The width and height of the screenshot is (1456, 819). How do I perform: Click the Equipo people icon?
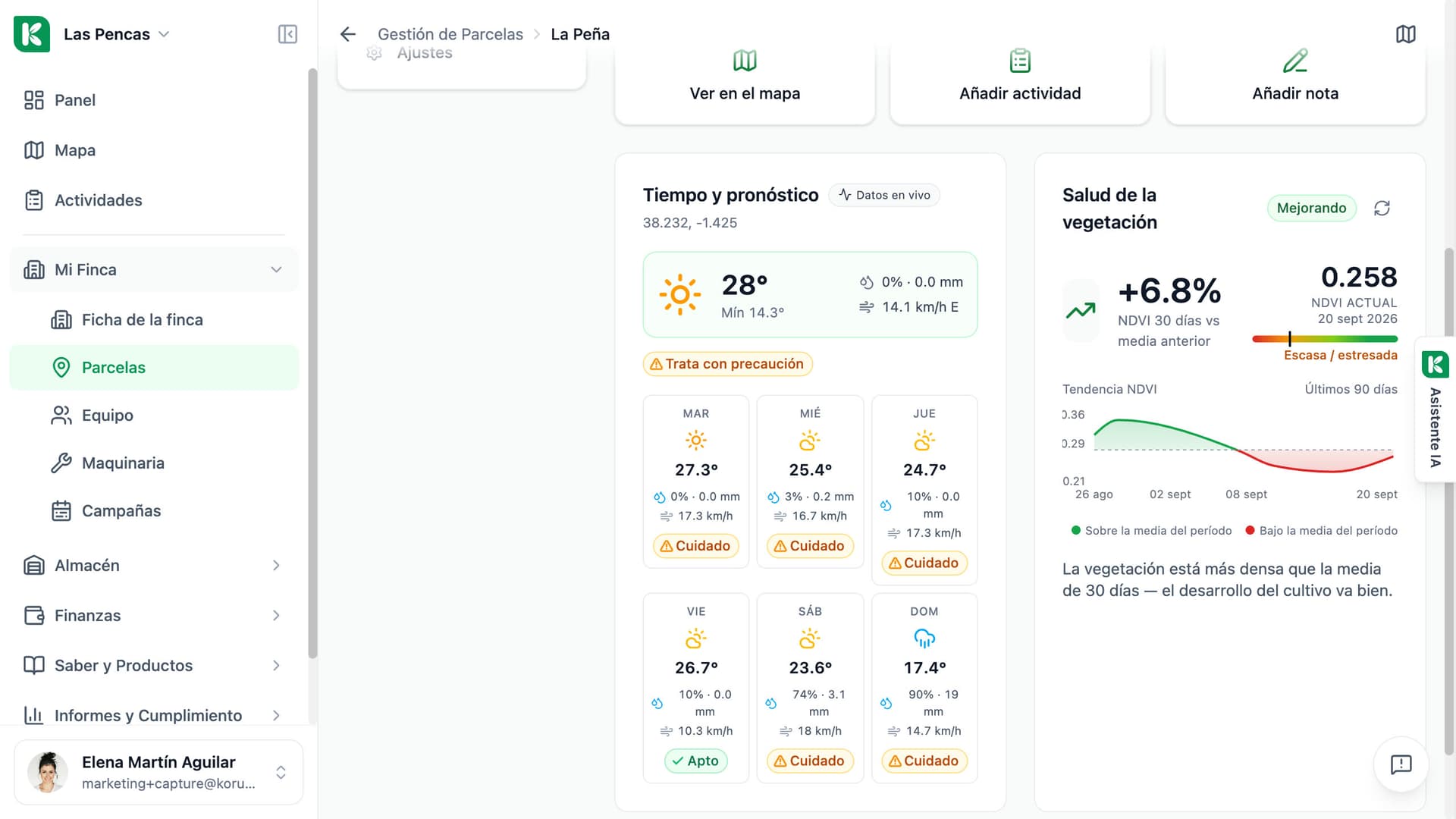tap(61, 415)
